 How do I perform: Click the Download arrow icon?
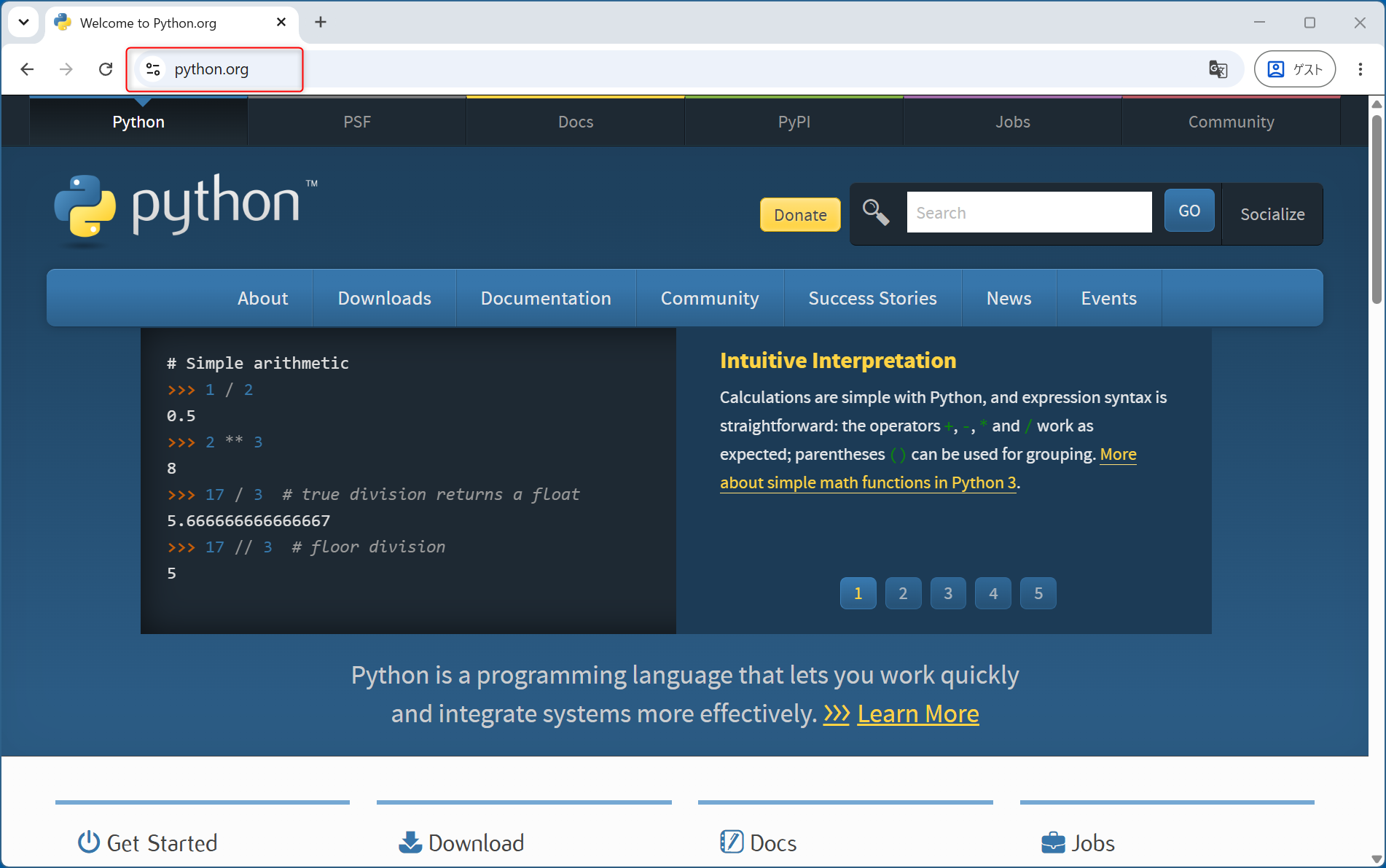pos(410,842)
